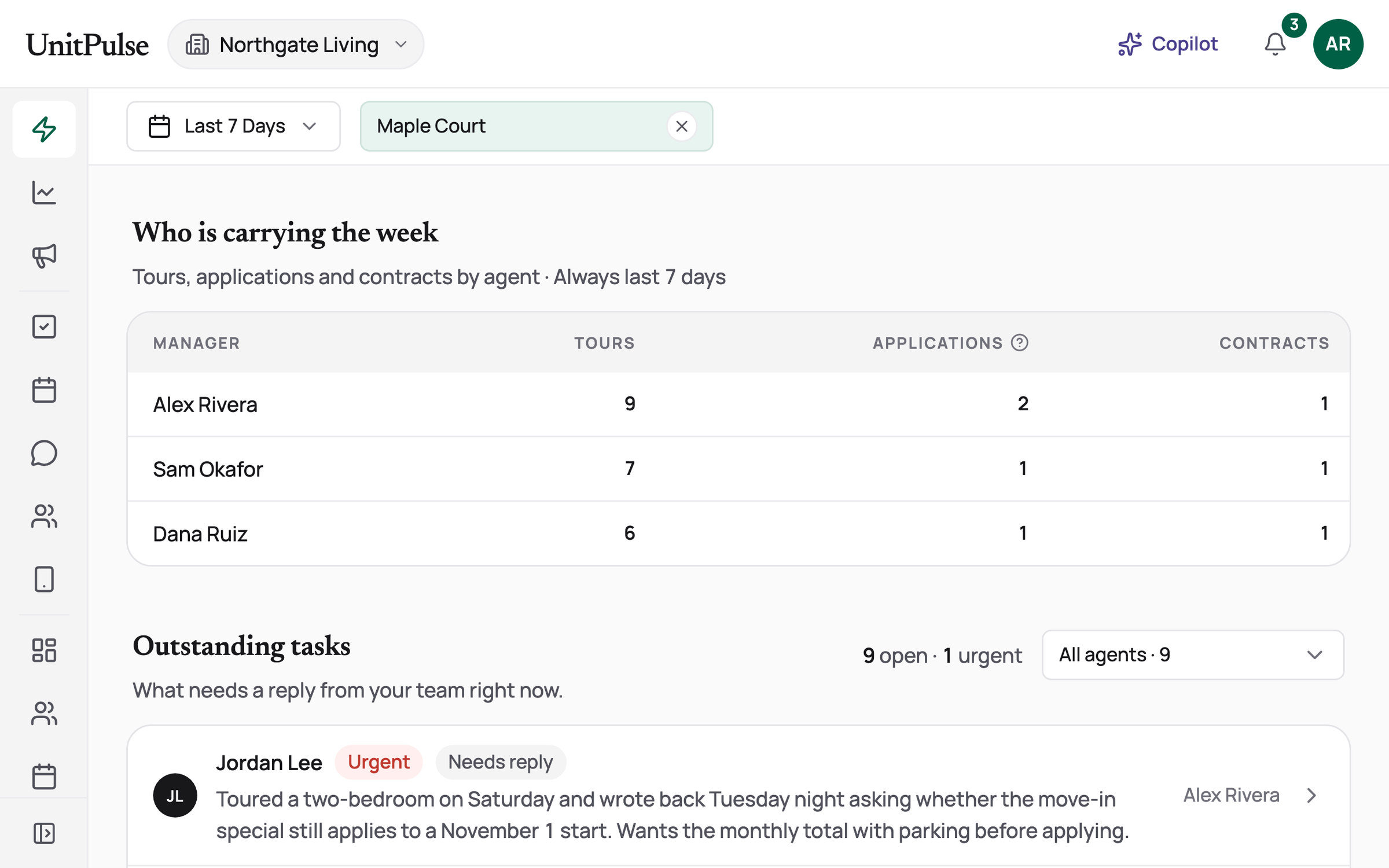Click the Manager column header
Image resolution: width=1389 pixels, height=868 pixels.
click(196, 343)
